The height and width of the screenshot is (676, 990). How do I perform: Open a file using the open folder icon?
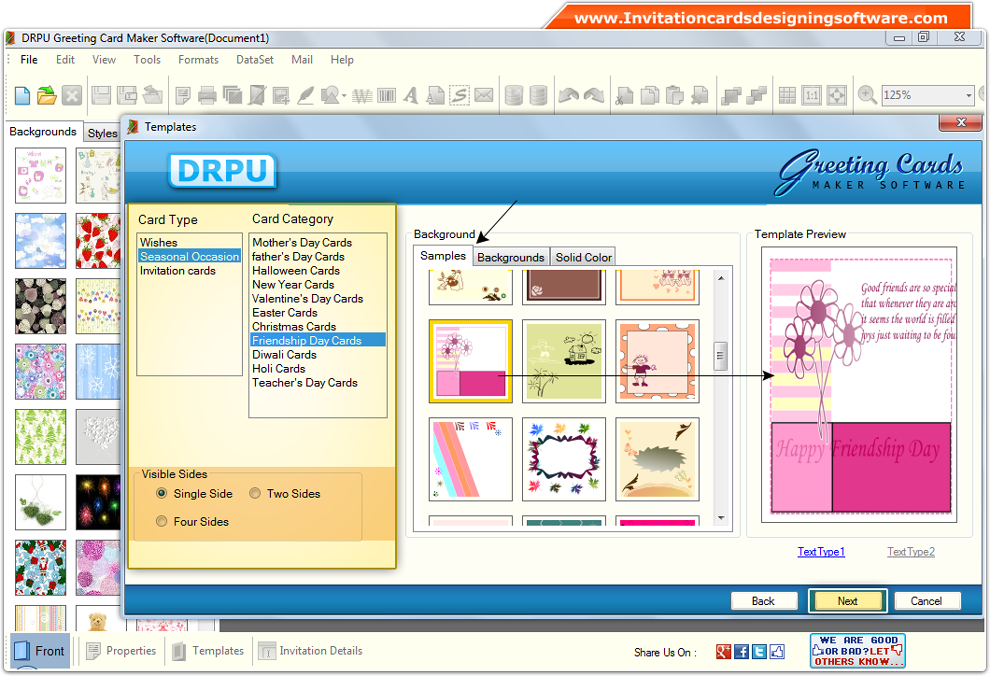47,95
